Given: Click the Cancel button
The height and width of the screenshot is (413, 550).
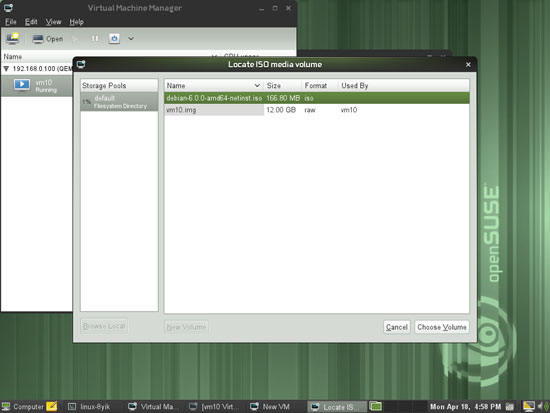Looking at the screenshot, I should pyautogui.click(x=397, y=327).
